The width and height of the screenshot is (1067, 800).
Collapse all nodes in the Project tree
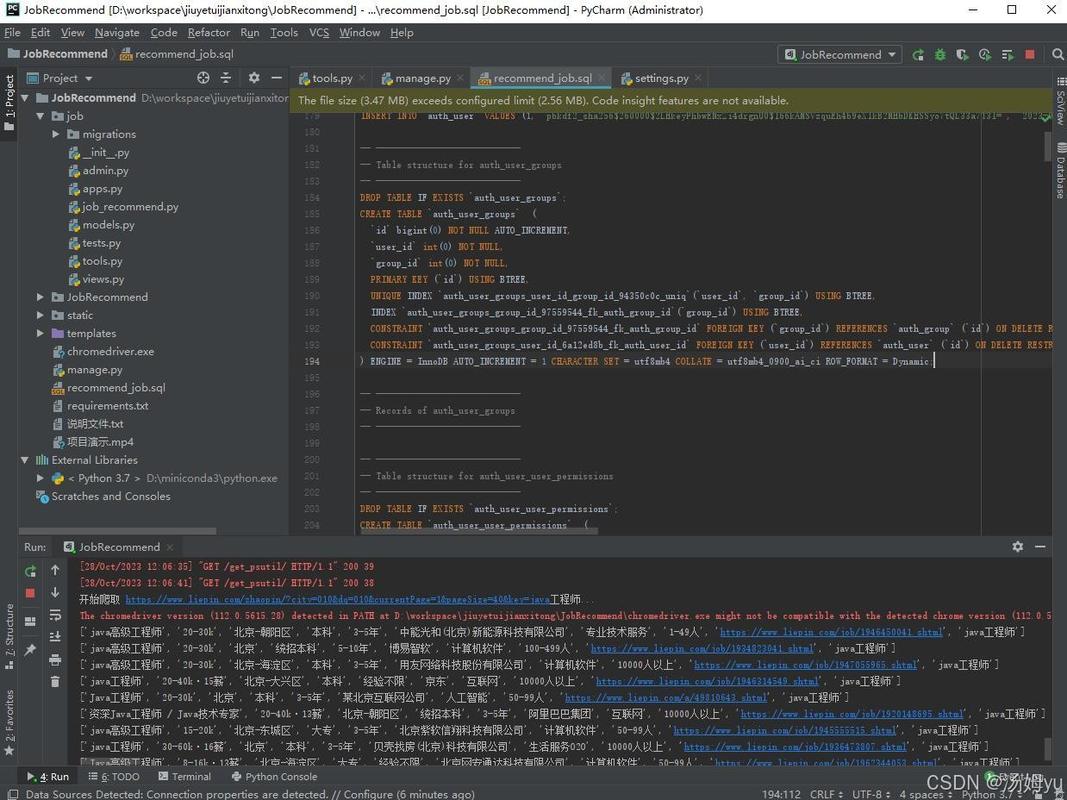point(226,78)
